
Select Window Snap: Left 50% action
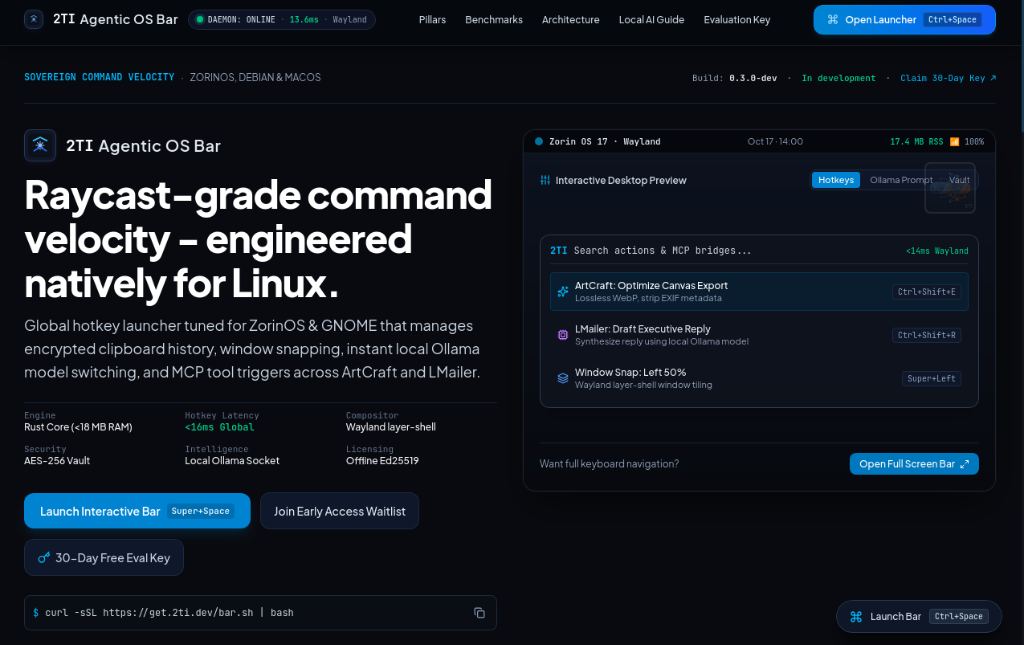click(759, 378)
